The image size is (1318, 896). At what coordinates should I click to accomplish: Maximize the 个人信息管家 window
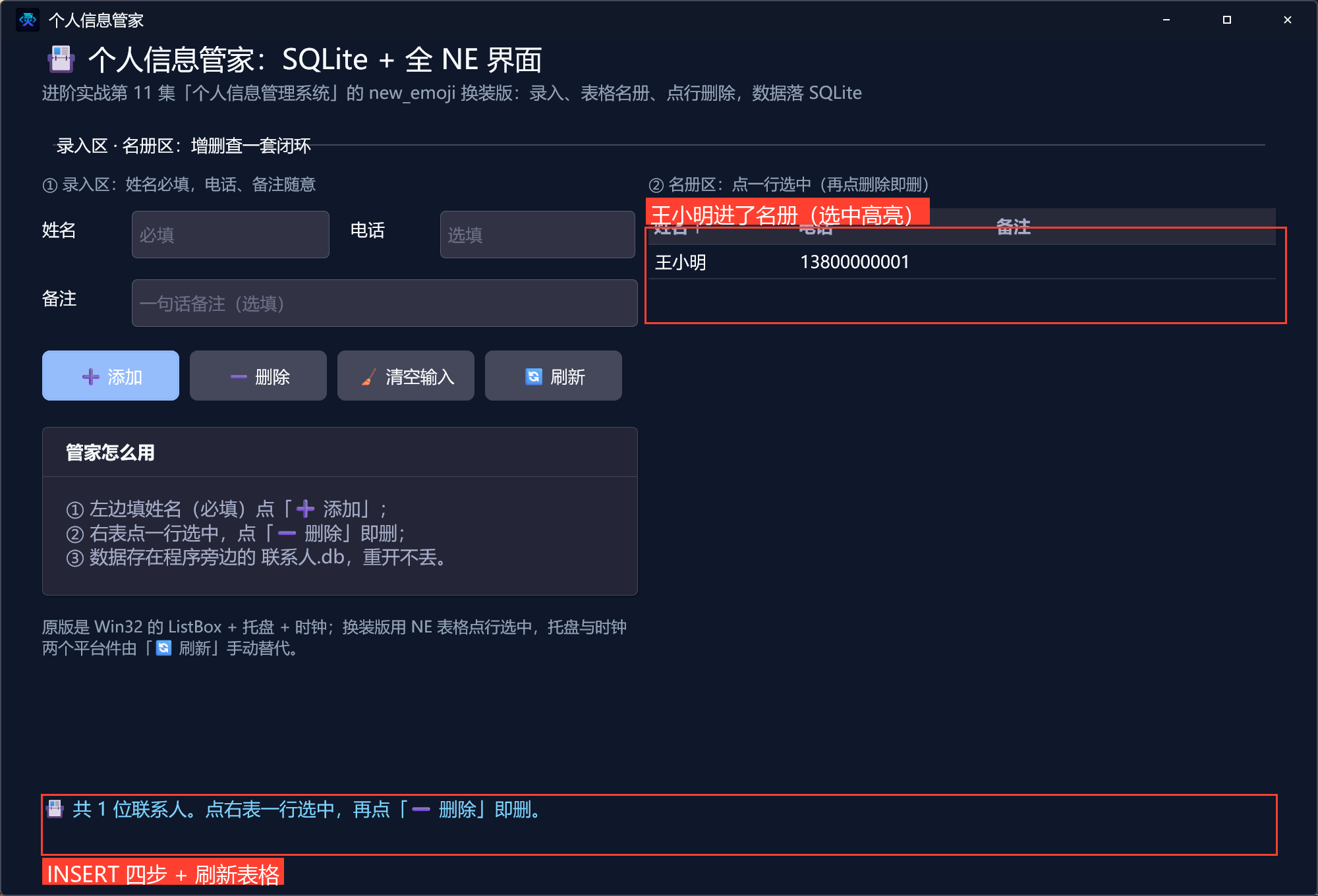(1227, 20)
